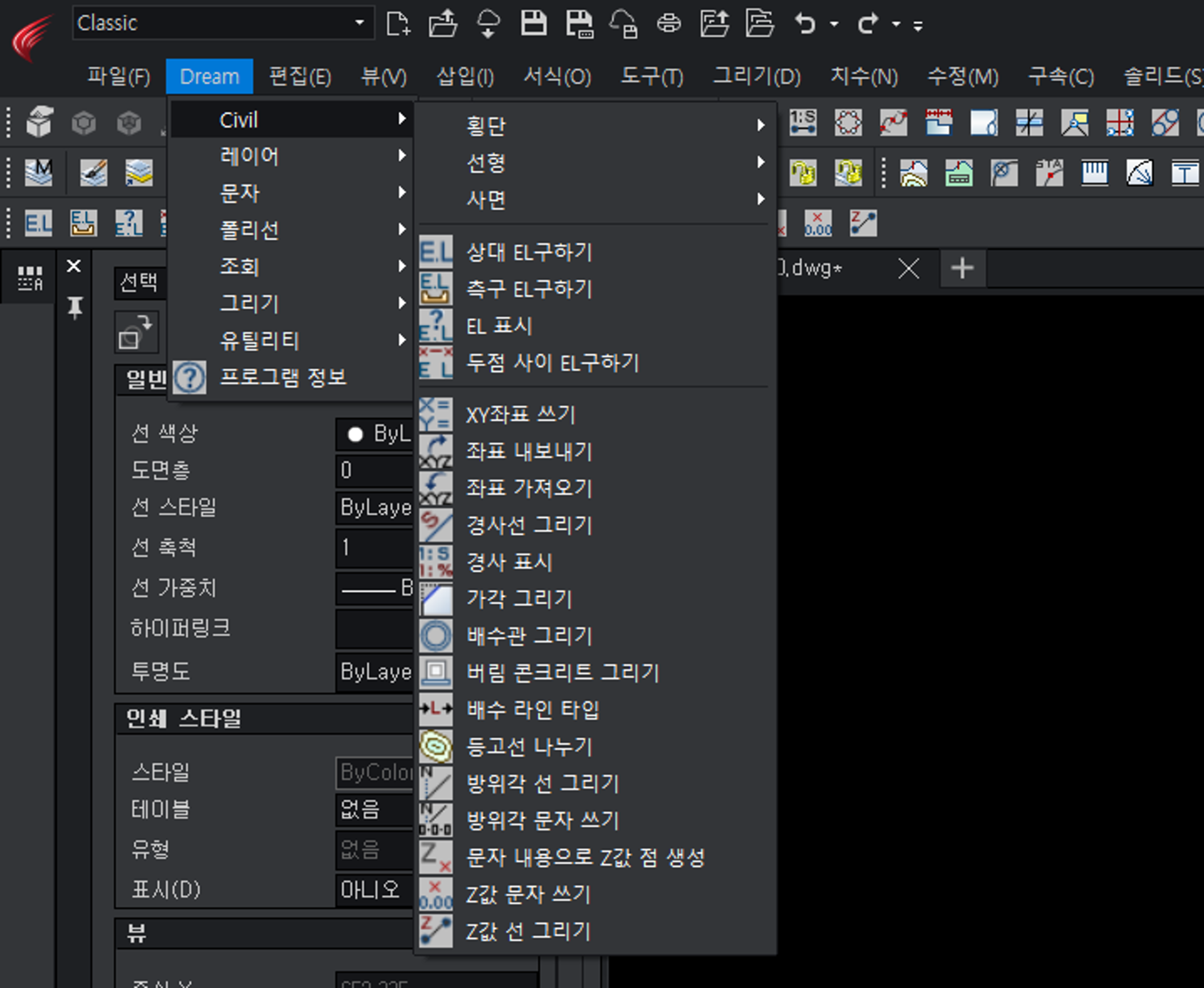This screenshot has height=988, width=1204.
Task: Click the 0.00 Z-value text toolbar icon
Action: click(x=818, y=223)
